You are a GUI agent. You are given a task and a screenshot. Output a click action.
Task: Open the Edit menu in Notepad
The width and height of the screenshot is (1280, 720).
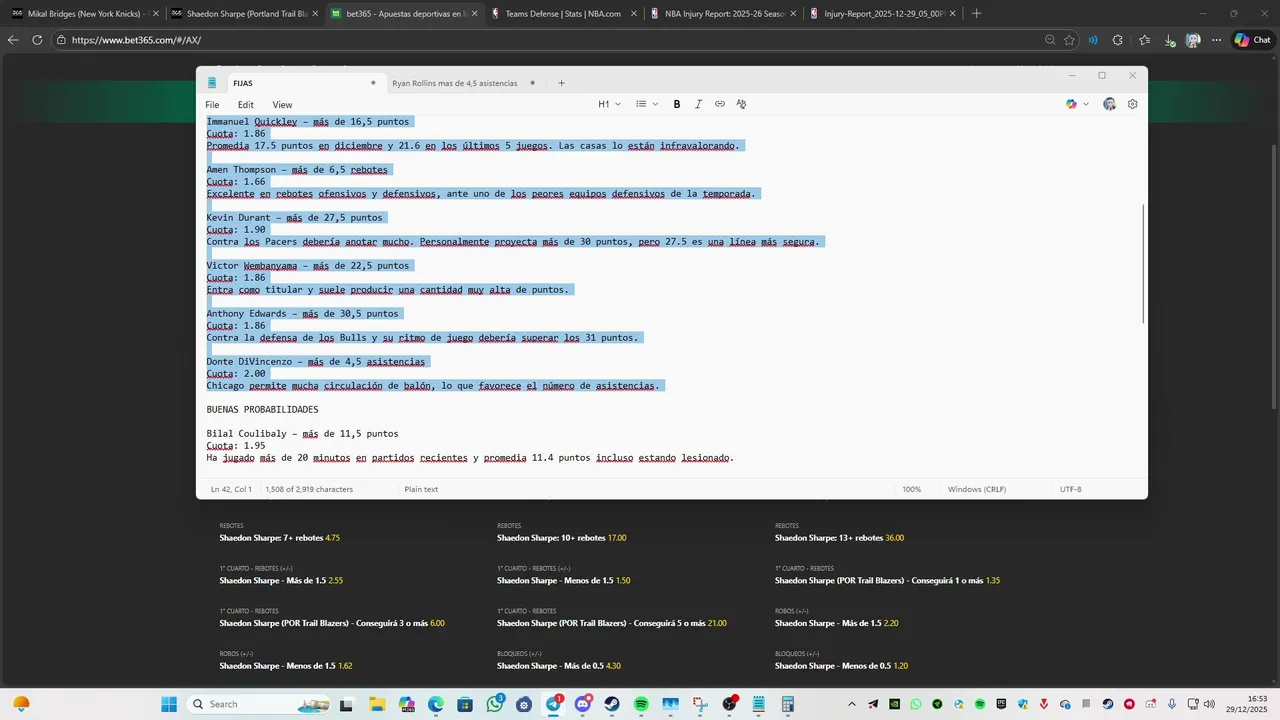246,104
